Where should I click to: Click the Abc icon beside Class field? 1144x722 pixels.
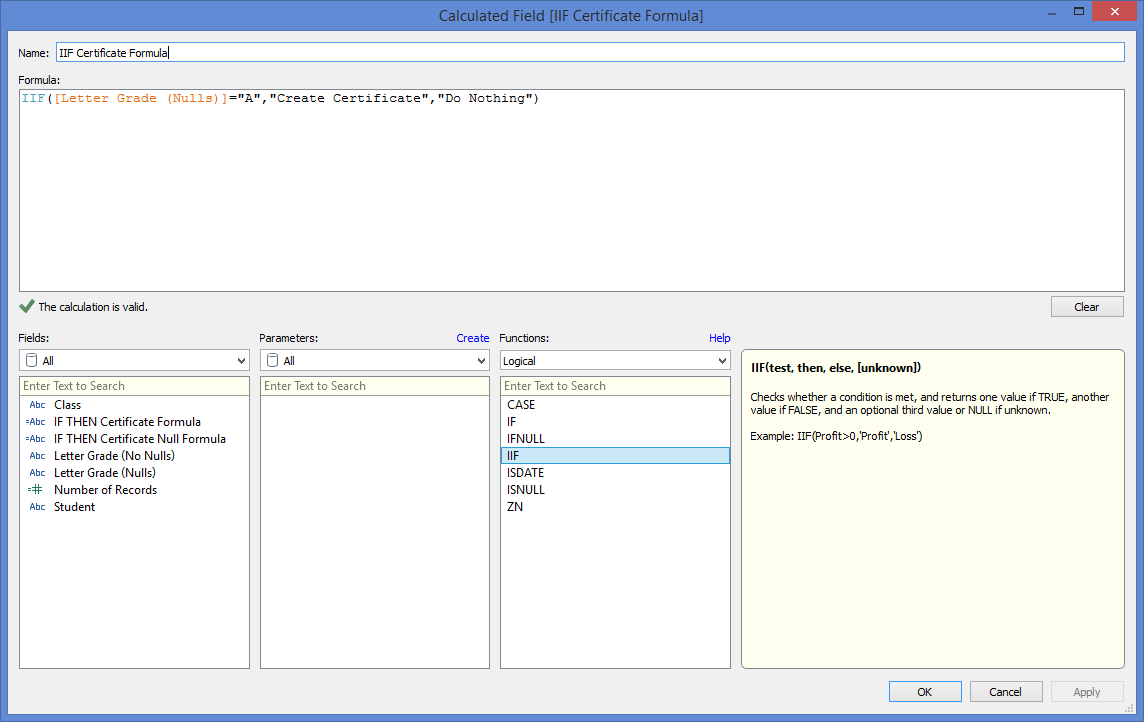point(37,405)
